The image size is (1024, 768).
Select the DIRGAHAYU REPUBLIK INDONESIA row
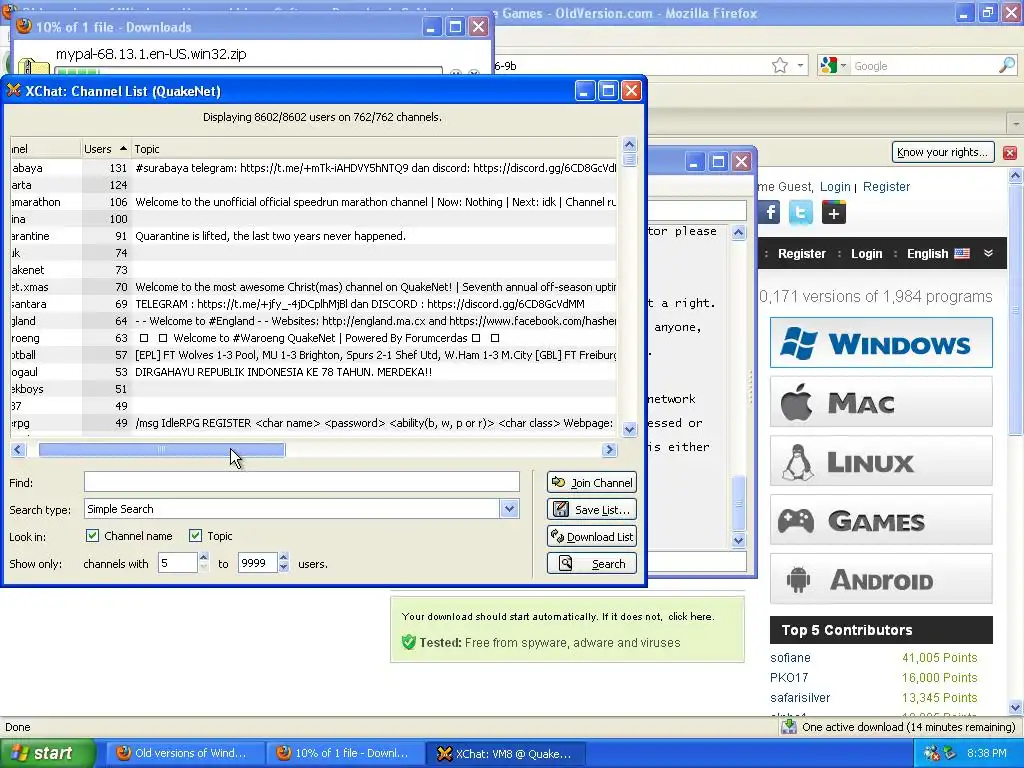313,372
